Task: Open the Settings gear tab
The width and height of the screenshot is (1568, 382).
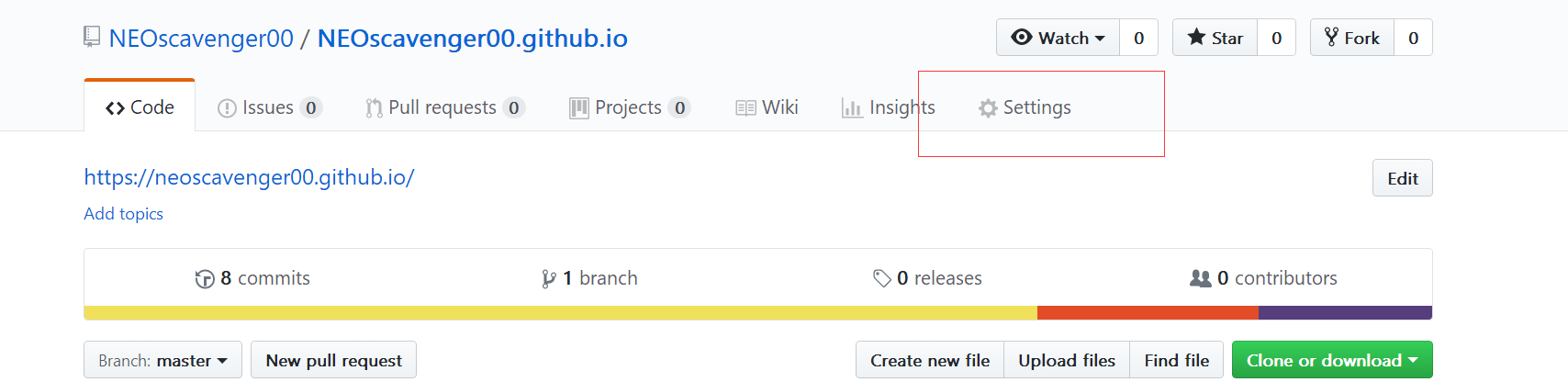Action: pyautogui.click(x=1025, y=107)
